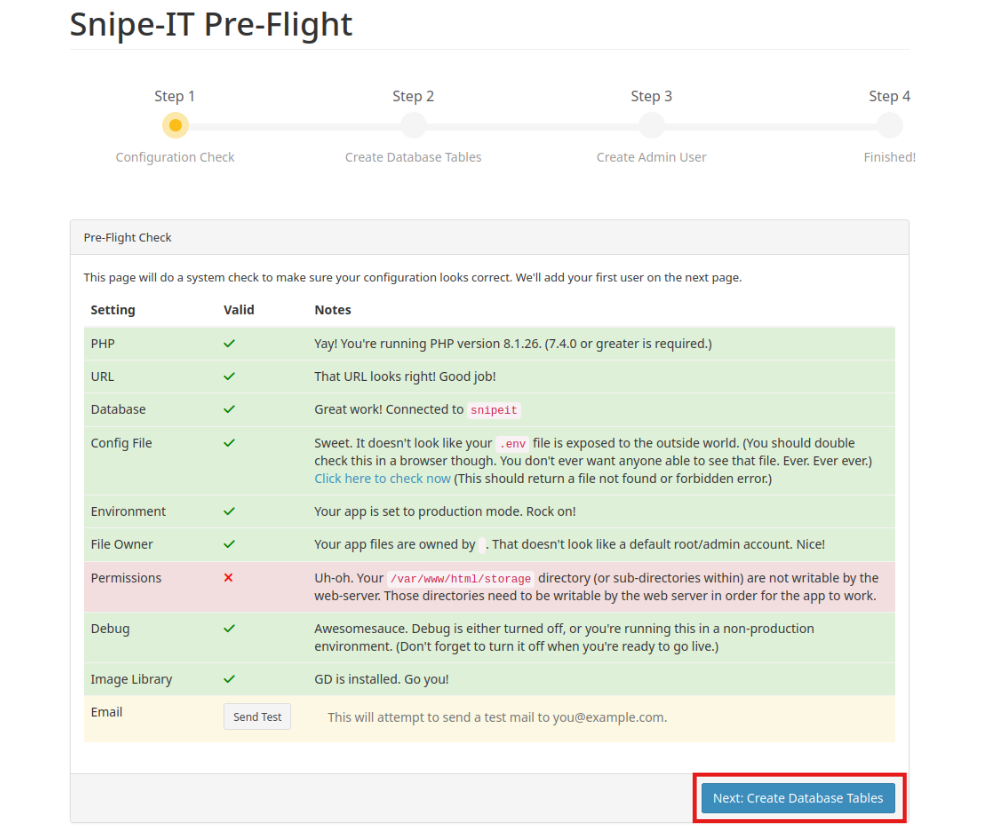Viewport: 993px width, 835px height.
Task: Click the Config File row checkmark
Action: (229, 443)
